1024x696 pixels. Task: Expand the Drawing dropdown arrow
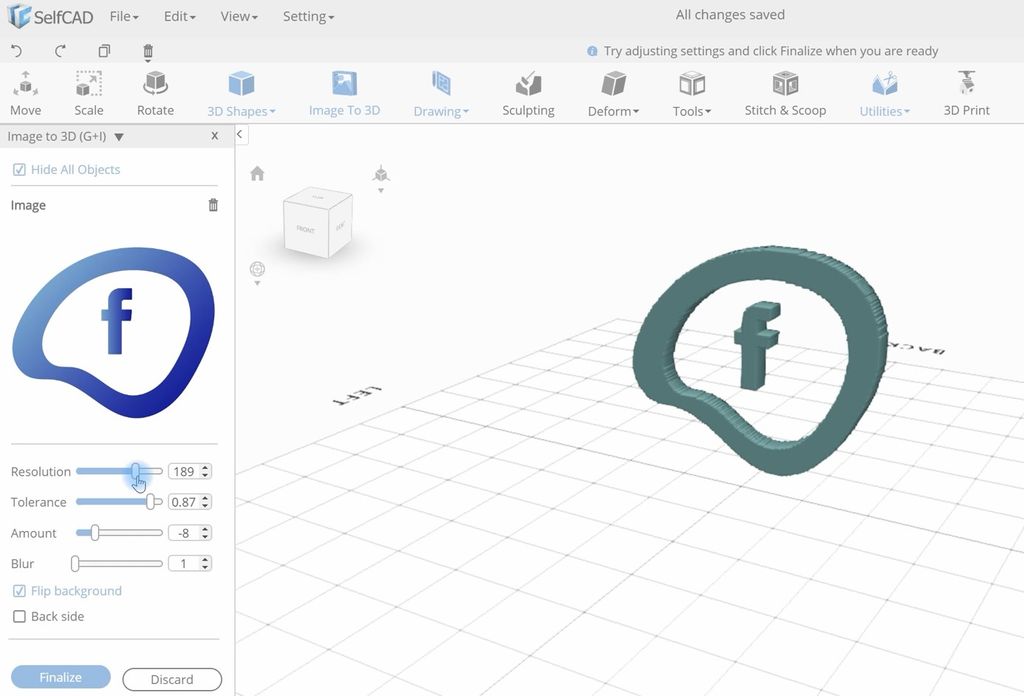point(466,112)
